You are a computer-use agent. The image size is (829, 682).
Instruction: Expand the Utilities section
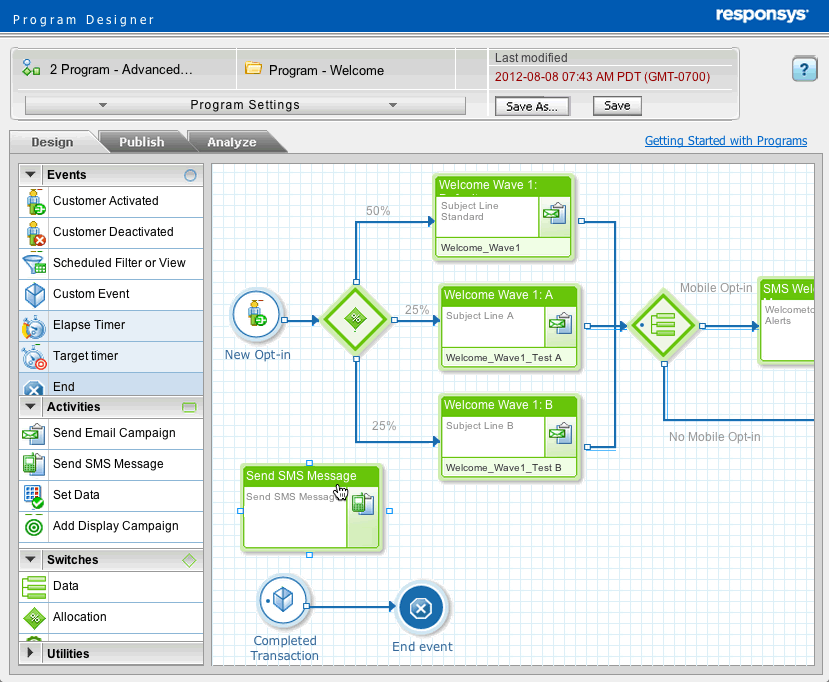[30, 653]
